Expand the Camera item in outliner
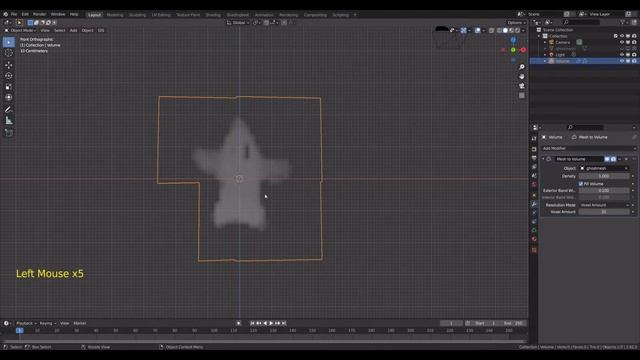The width and height of the screenshot is (640, 360). (545, 42)
